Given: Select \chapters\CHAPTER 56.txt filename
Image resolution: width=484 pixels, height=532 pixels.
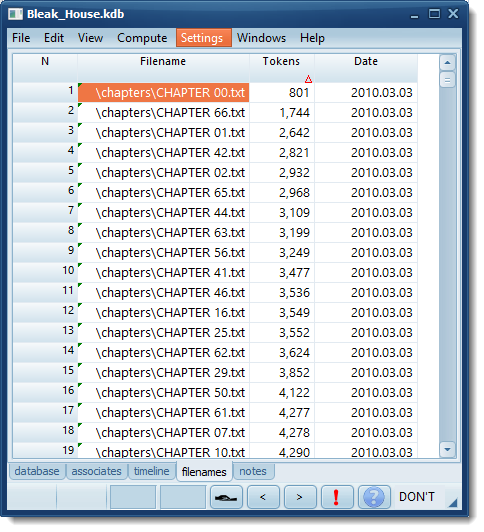Looking at the screenshot, I should [x=163, y=253].
